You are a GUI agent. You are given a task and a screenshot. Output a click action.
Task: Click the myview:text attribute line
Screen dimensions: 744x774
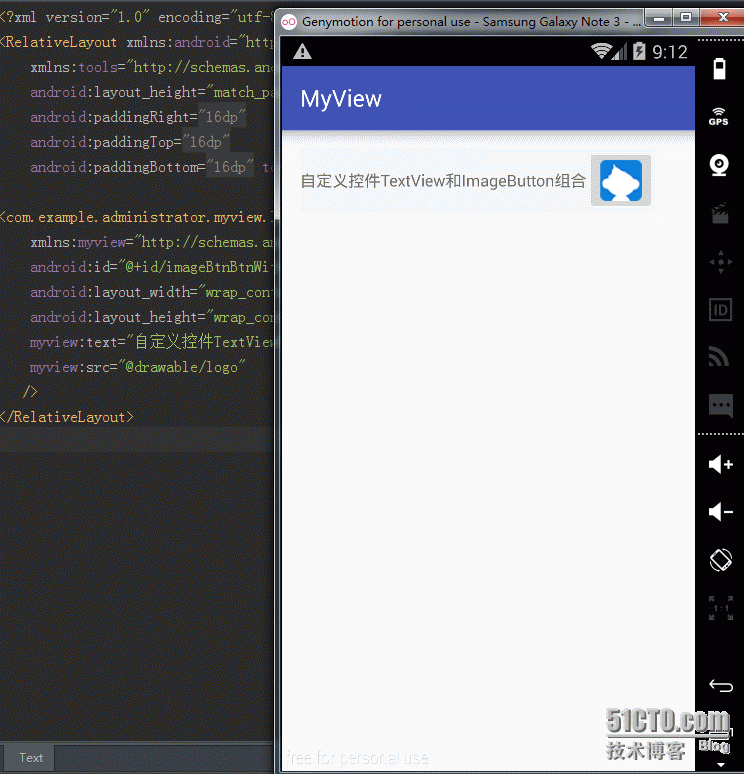(151, 342)
